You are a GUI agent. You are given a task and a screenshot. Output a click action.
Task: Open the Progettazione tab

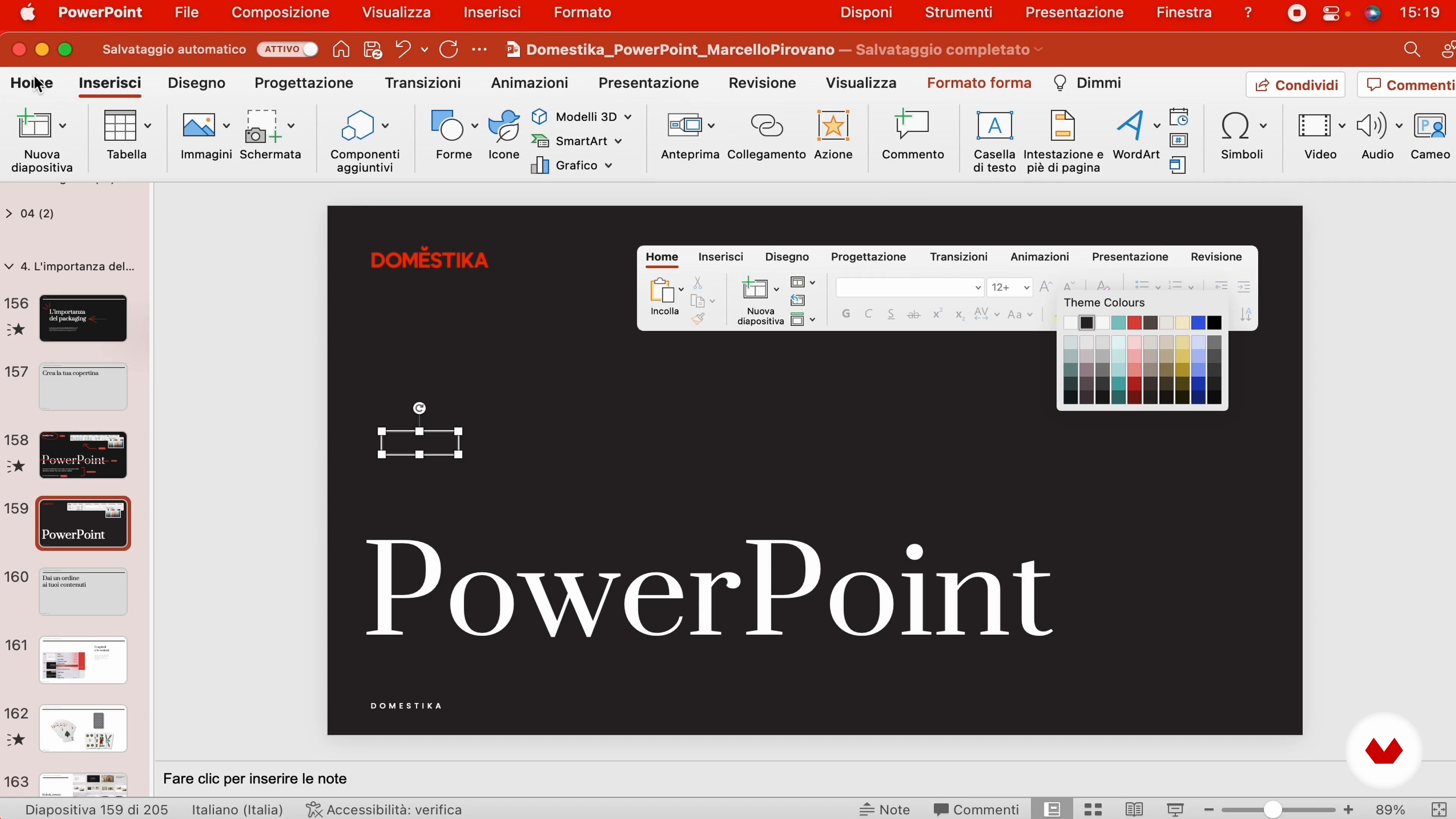click(303, 83)
